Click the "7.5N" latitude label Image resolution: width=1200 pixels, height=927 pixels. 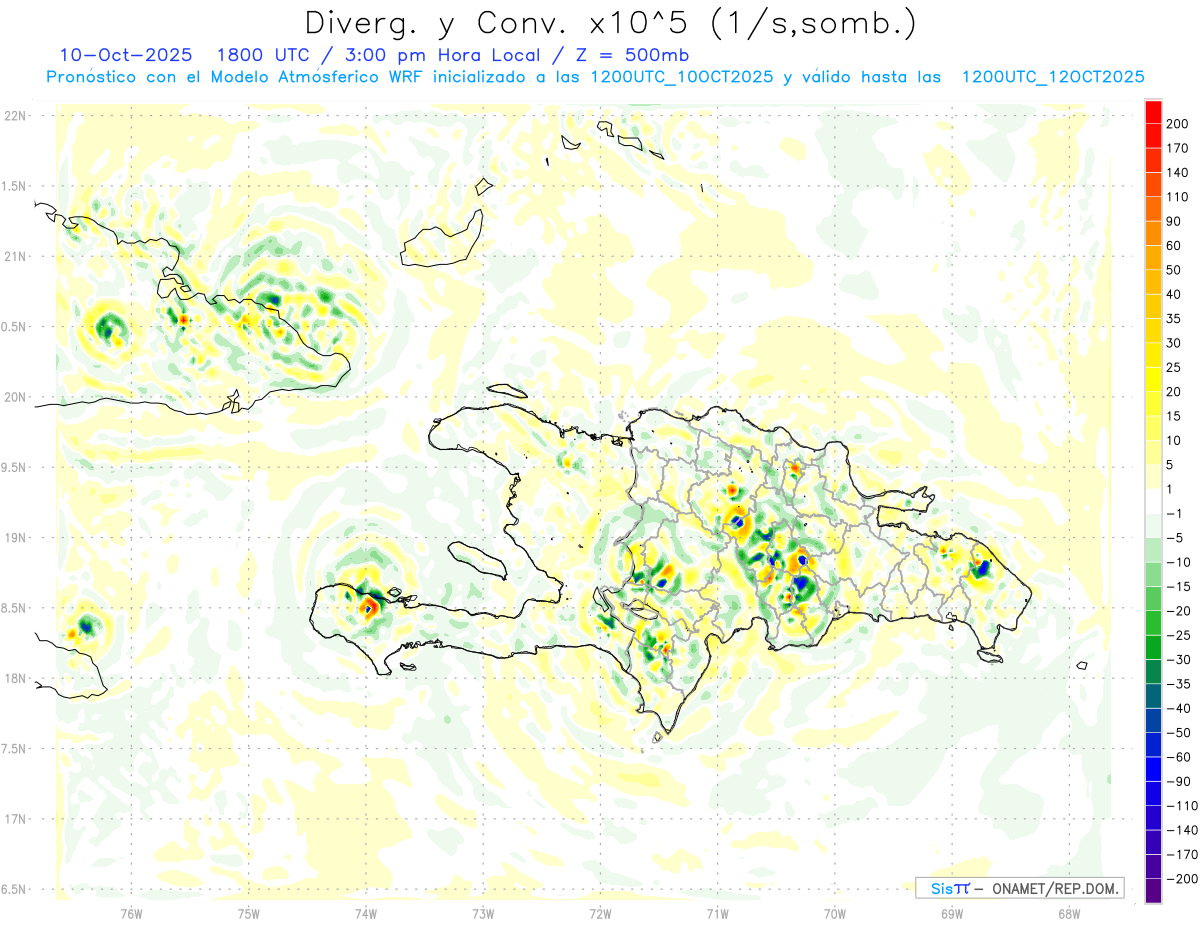15,749
